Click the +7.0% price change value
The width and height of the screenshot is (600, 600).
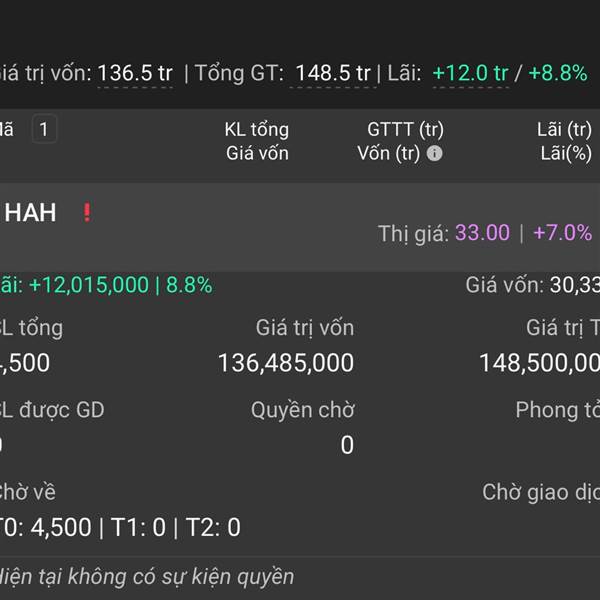click(562, 232)
